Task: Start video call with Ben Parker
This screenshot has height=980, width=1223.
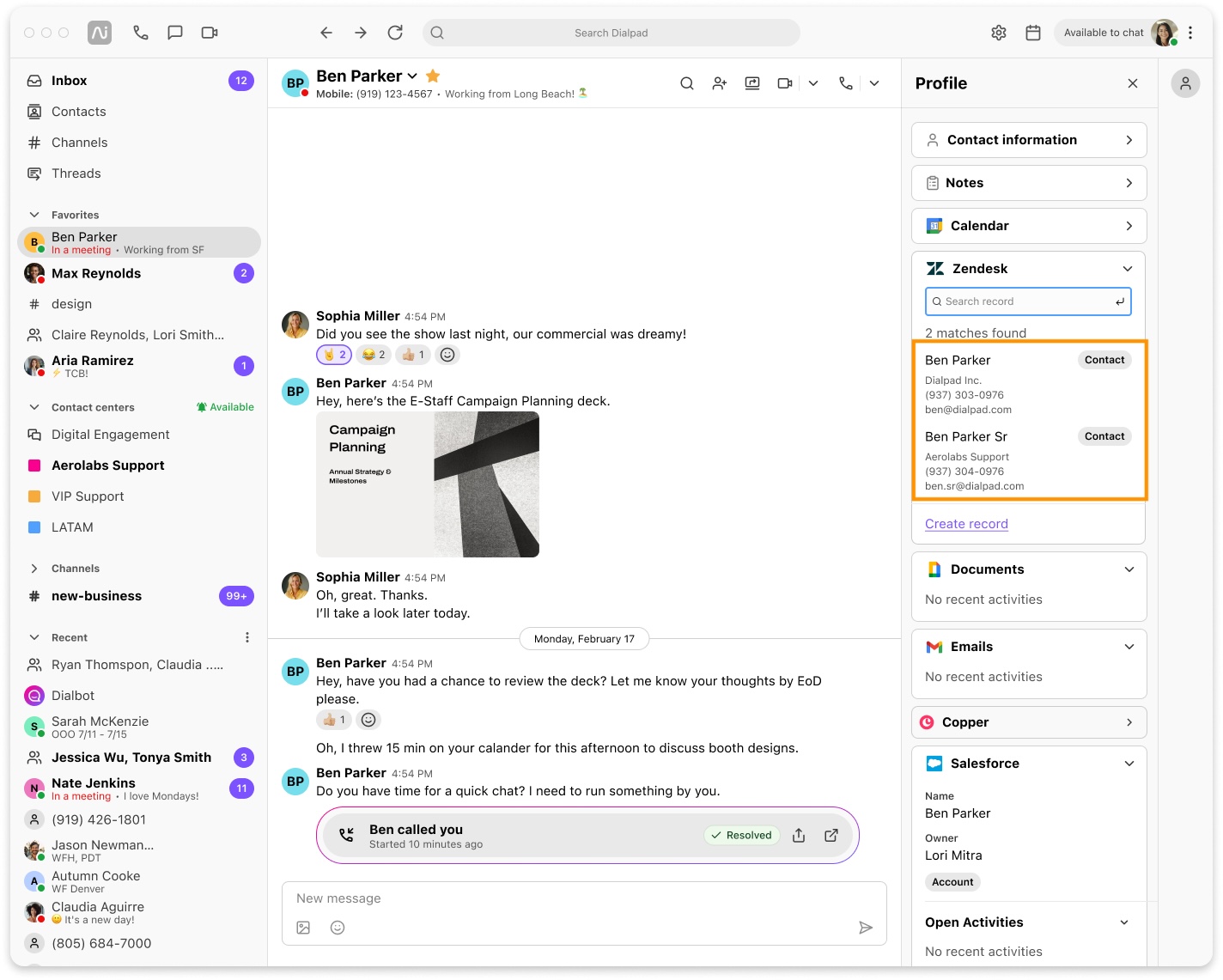Action: [x=785, y=83]
